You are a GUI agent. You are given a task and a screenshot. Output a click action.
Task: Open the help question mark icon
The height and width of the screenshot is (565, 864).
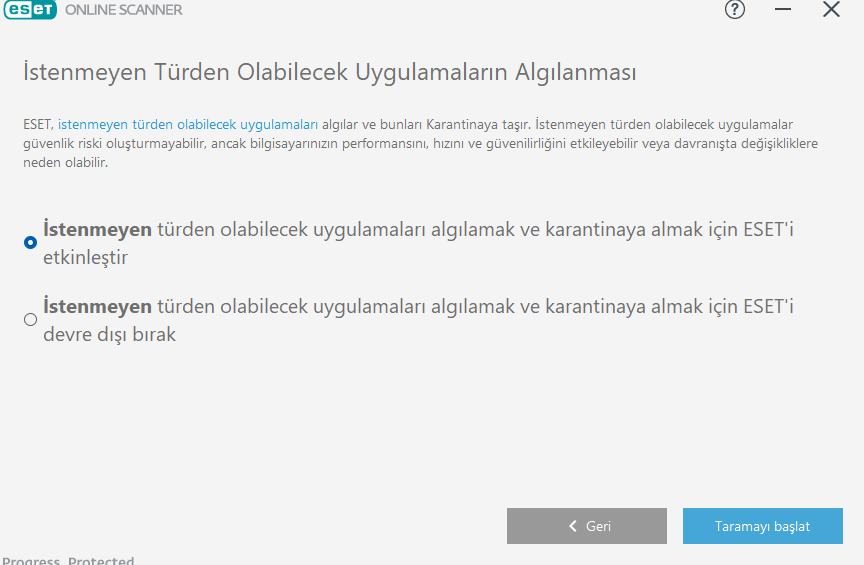tap(735, 9)
